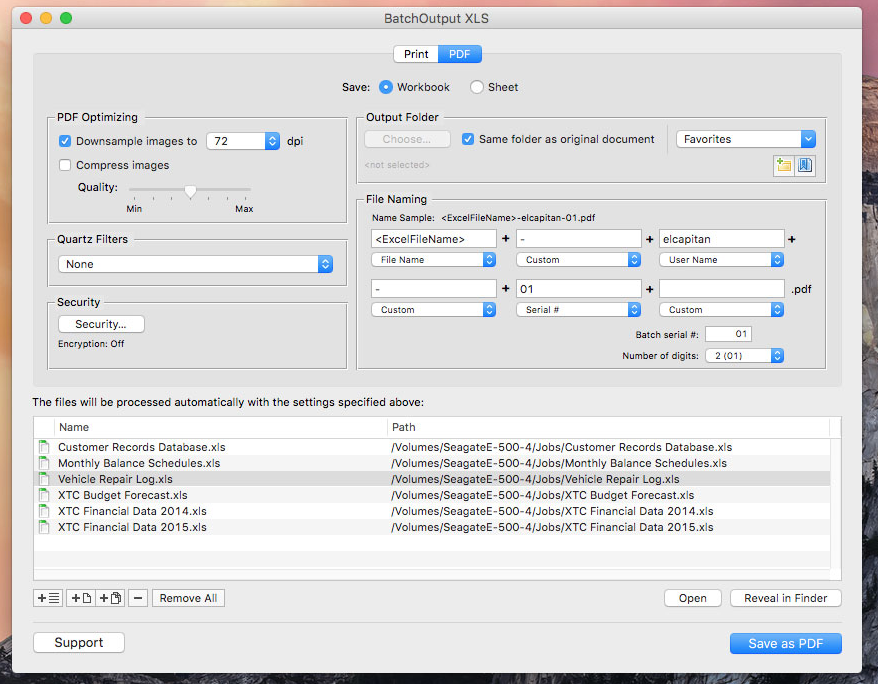878x684 pixels.
Task: Click the add single document icon
Action: (81, 598)
